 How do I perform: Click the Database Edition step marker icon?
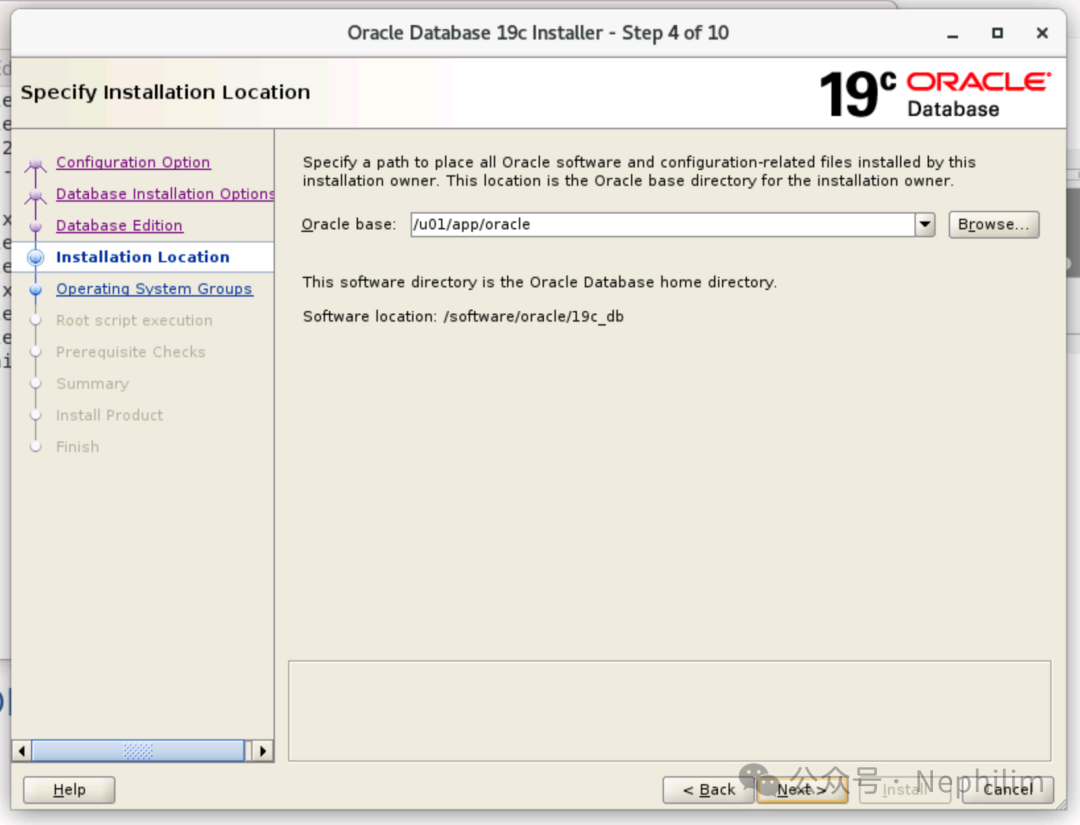(36, 226)
